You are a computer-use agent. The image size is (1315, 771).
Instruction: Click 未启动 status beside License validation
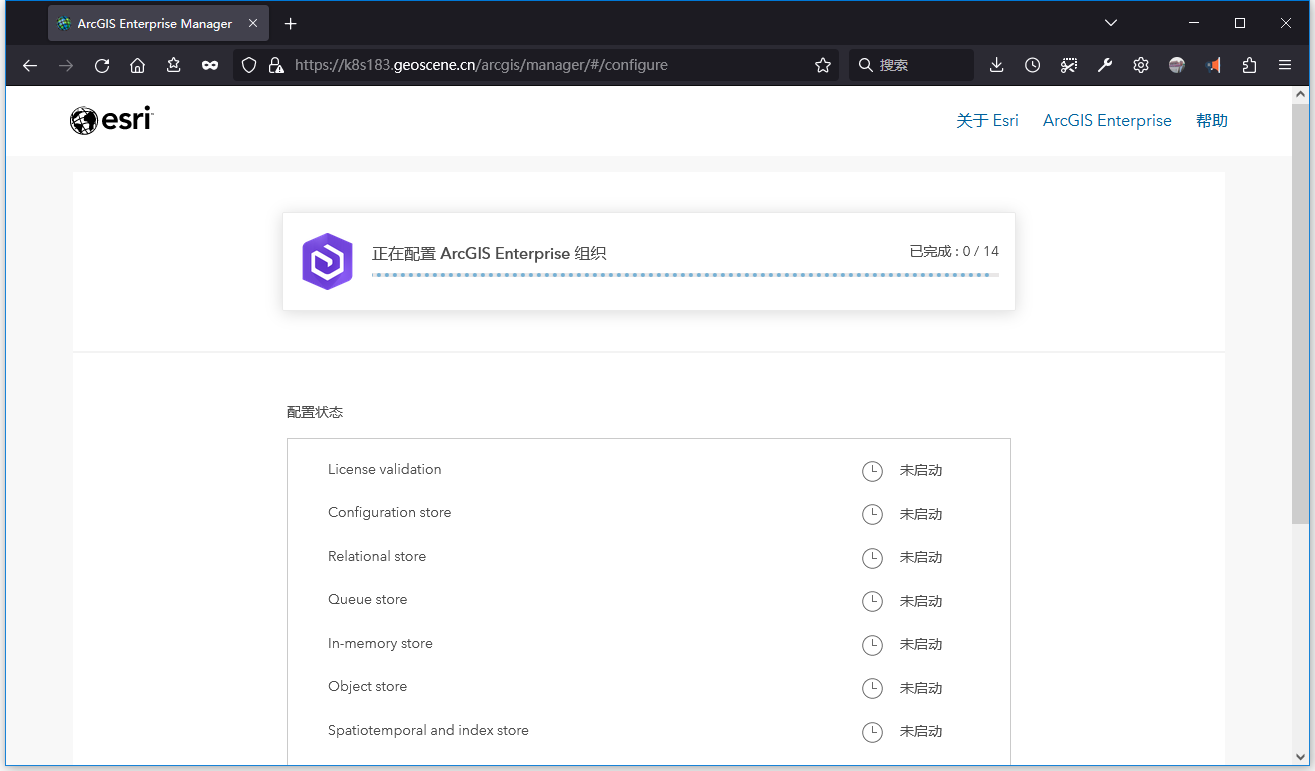(x=921, y=471)
